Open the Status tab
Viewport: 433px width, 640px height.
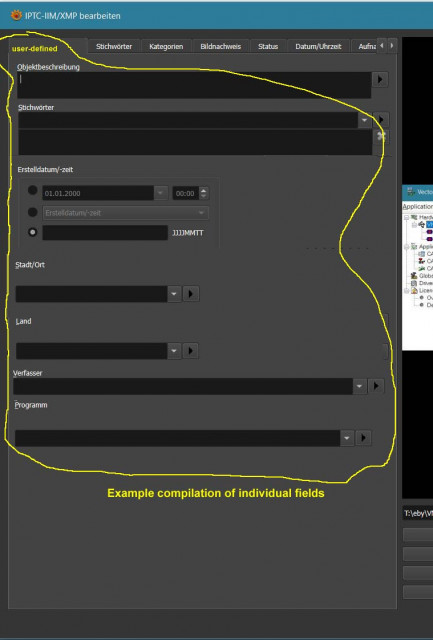click(268, 47)
